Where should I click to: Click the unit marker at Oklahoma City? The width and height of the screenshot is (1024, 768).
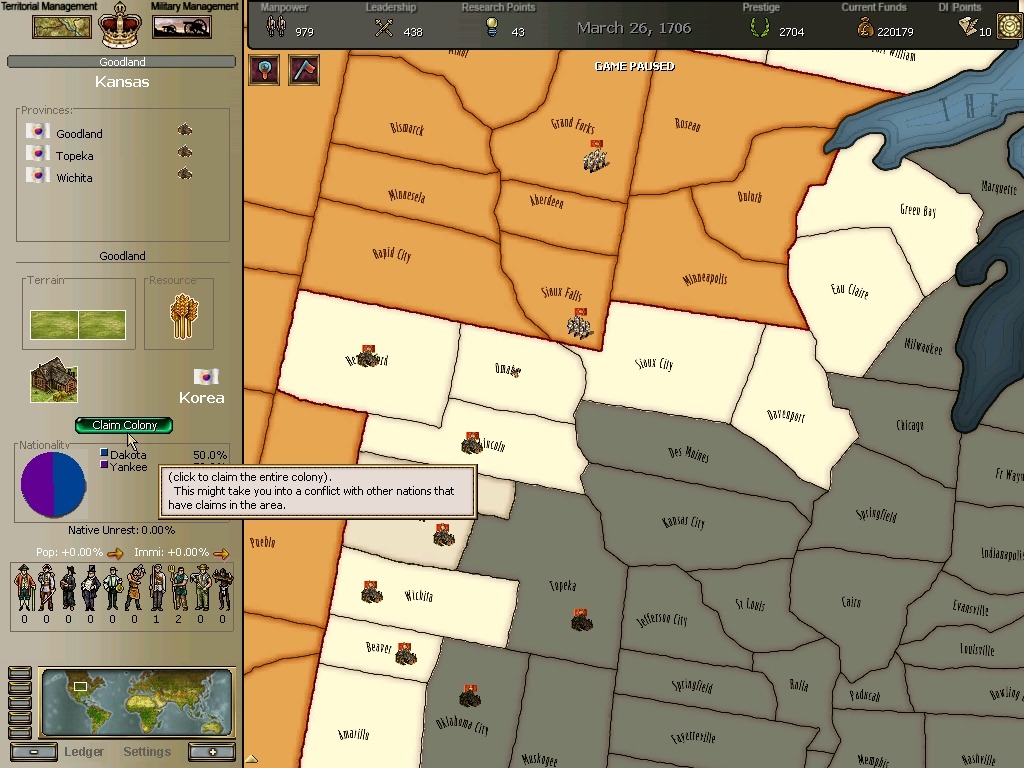[470, 696]
